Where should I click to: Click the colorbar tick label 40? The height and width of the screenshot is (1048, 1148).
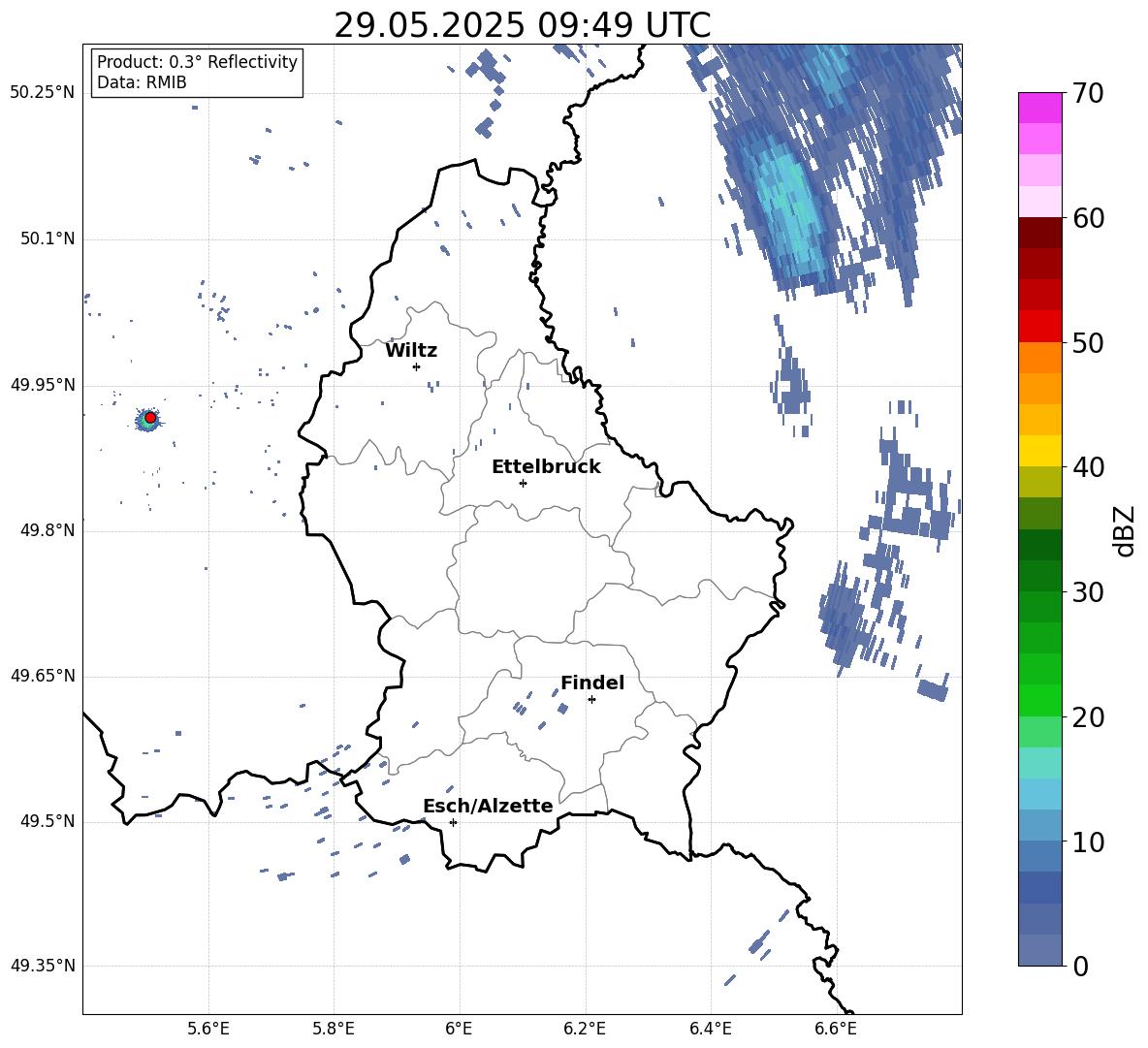click(x=1088, y=467)
